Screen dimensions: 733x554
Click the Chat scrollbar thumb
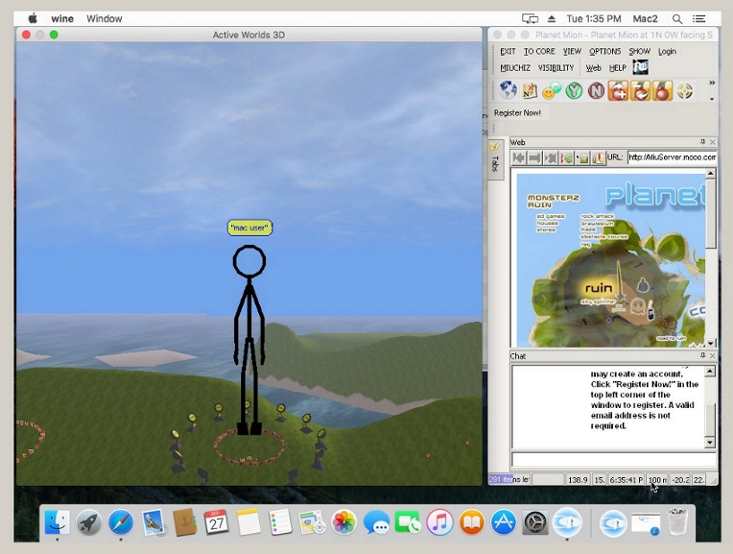710,419
